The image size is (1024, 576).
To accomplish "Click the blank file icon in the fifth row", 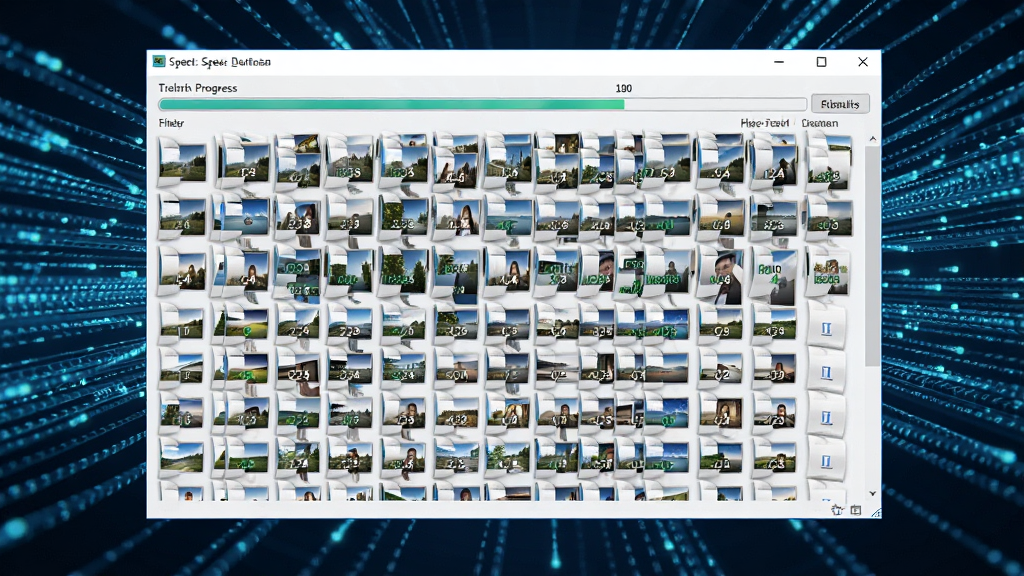I will tap(826, 372).
